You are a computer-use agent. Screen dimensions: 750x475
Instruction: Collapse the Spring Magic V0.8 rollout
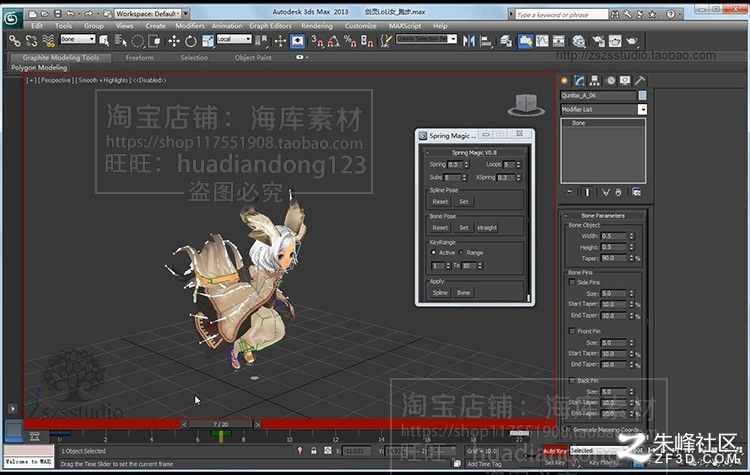pos(474,153)
